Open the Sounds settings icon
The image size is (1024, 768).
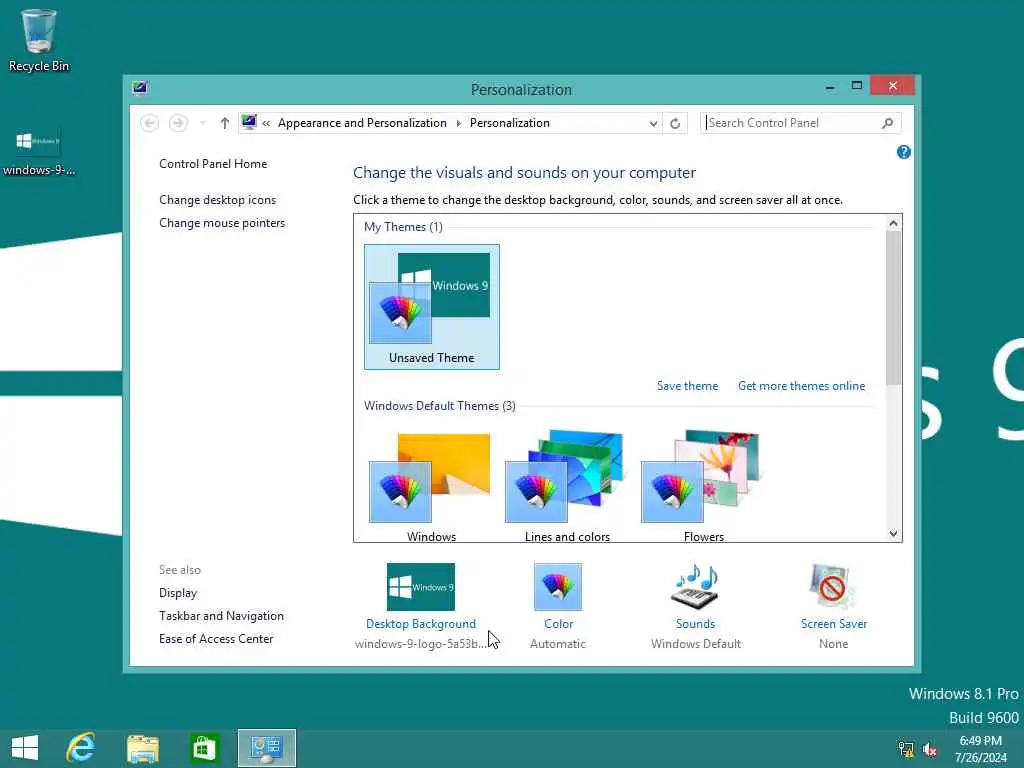click(x=696, y=586)
